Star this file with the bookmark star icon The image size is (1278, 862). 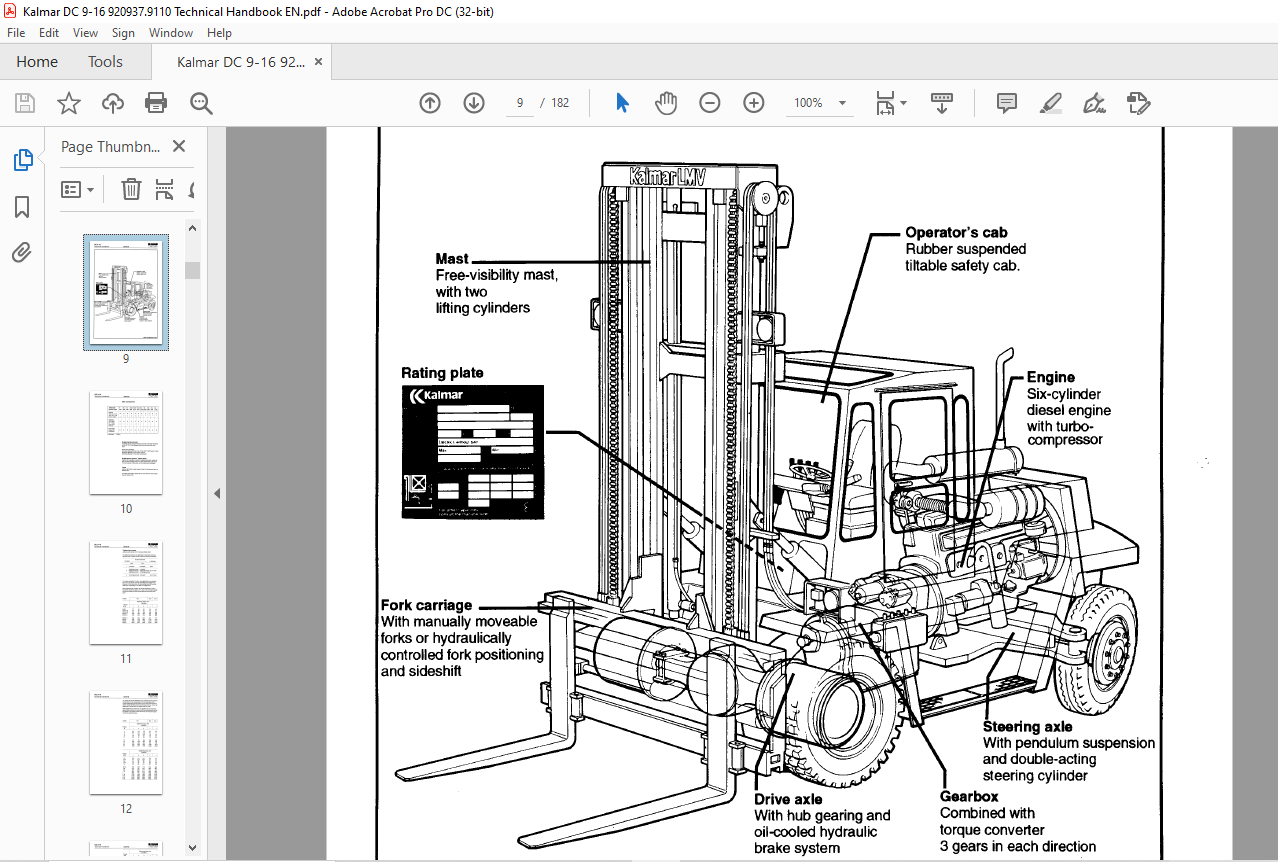pyautogui.click(x=68, y=103)
